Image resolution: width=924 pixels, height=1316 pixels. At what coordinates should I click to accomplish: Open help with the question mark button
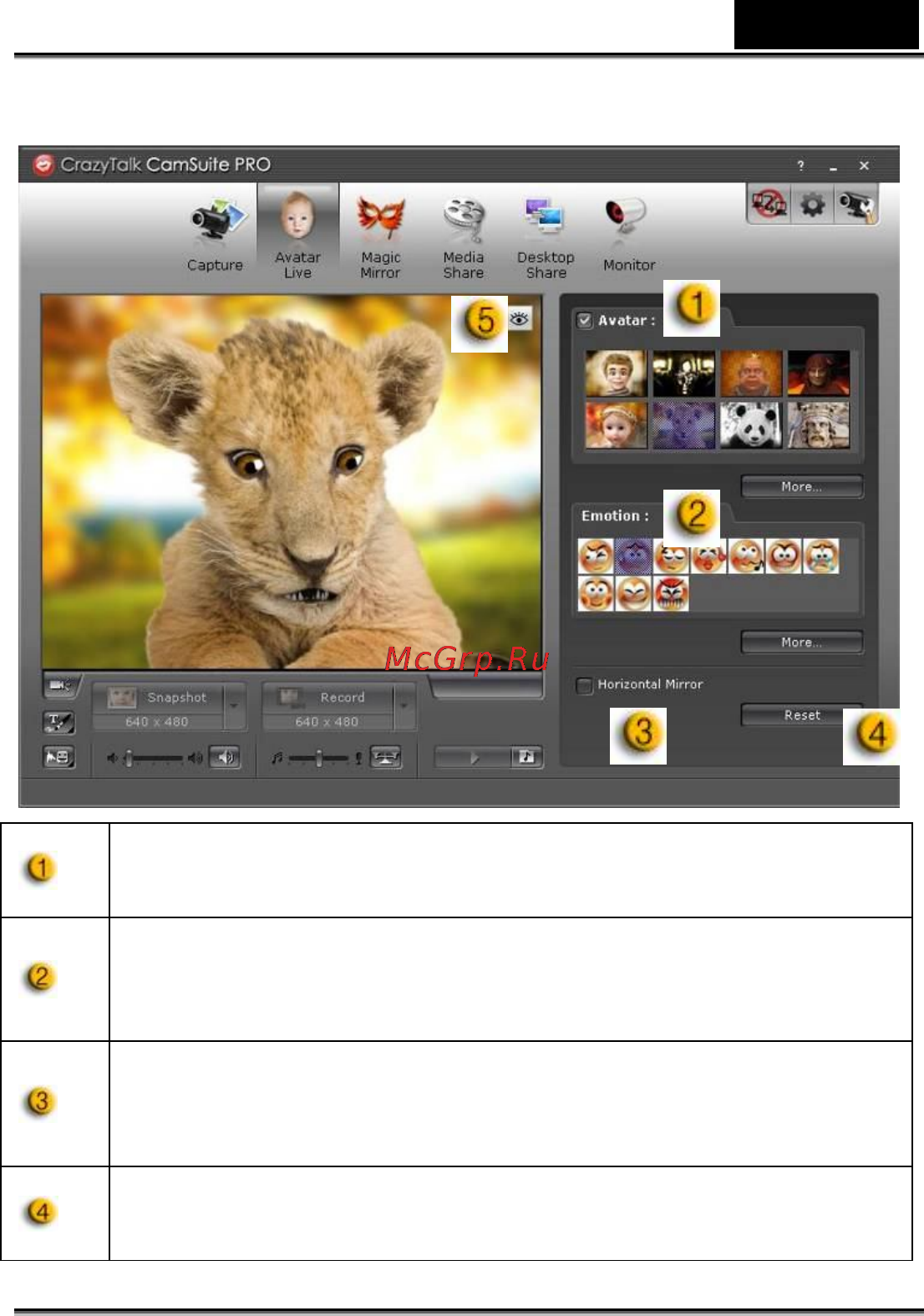click(800, 165)
